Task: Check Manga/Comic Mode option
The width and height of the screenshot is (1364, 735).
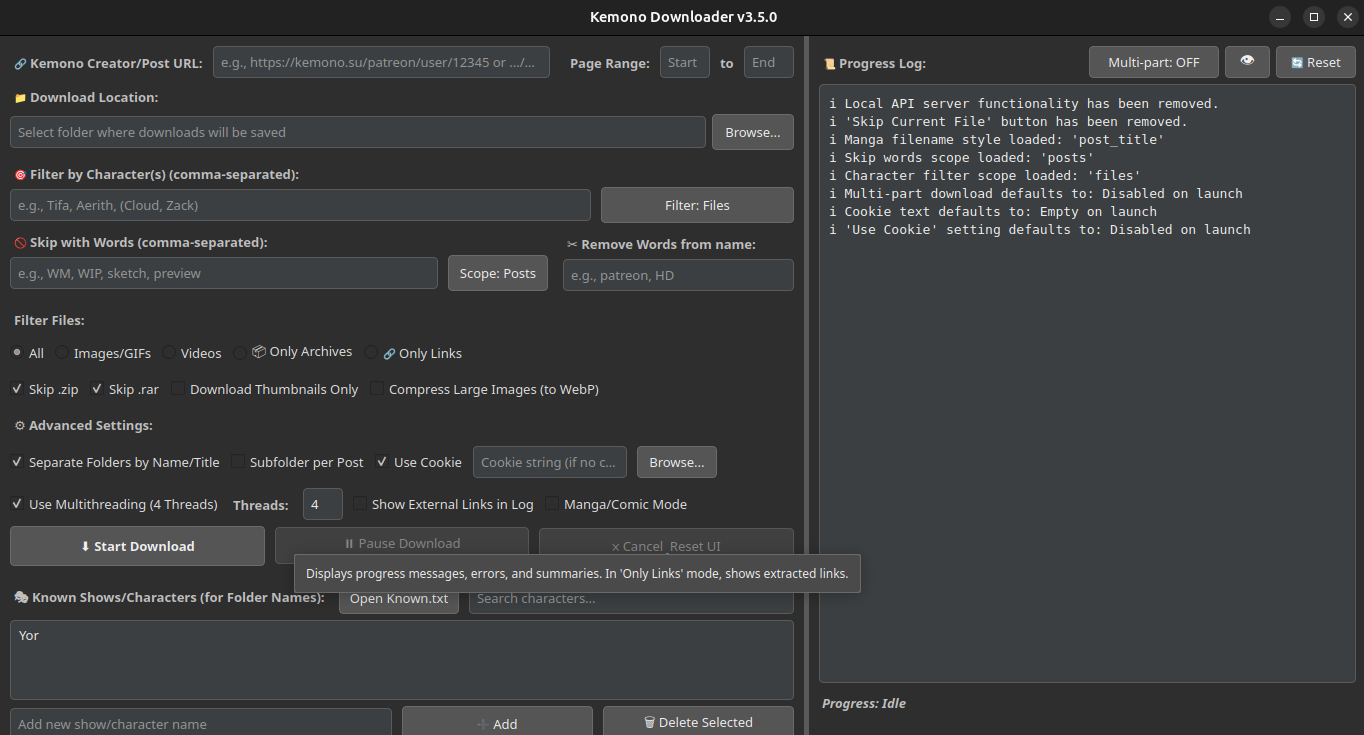Action: 552,504
